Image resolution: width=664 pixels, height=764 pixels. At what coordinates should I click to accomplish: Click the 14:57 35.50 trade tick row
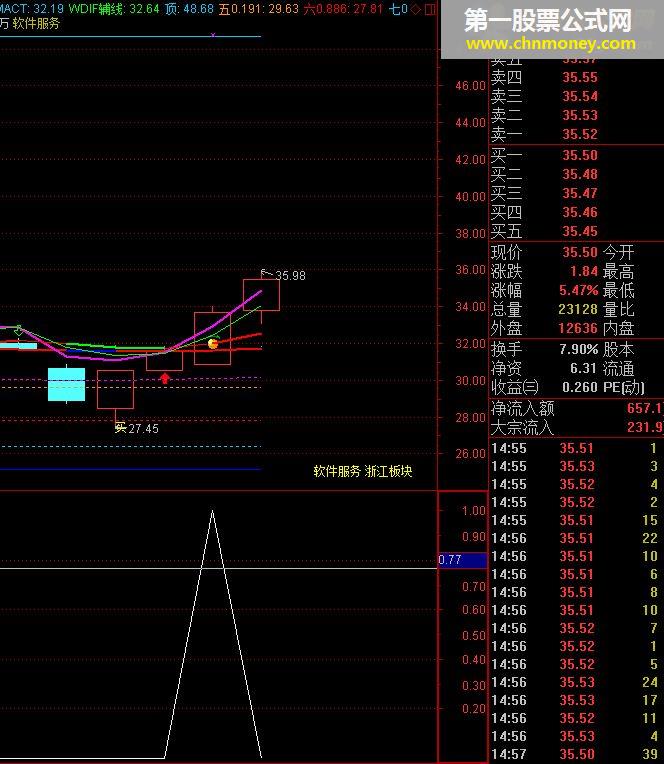pos(576,754)
